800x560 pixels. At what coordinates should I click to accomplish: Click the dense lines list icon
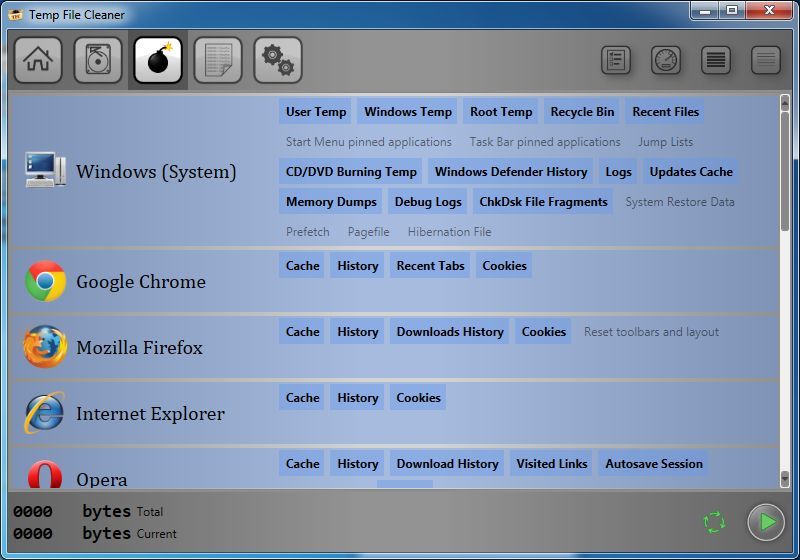click(x=716, y=61)
